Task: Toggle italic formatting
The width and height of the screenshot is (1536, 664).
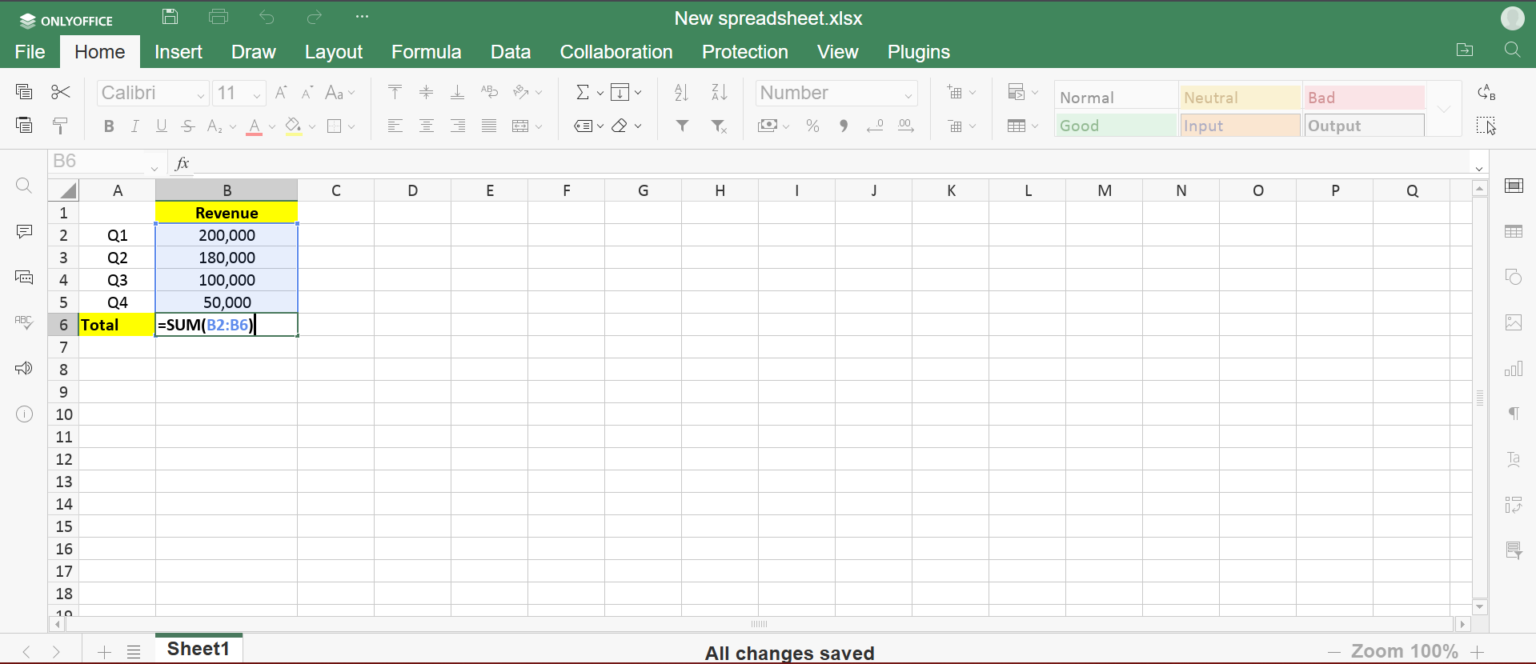Action: pyautogui.click(x=135, y=126)
